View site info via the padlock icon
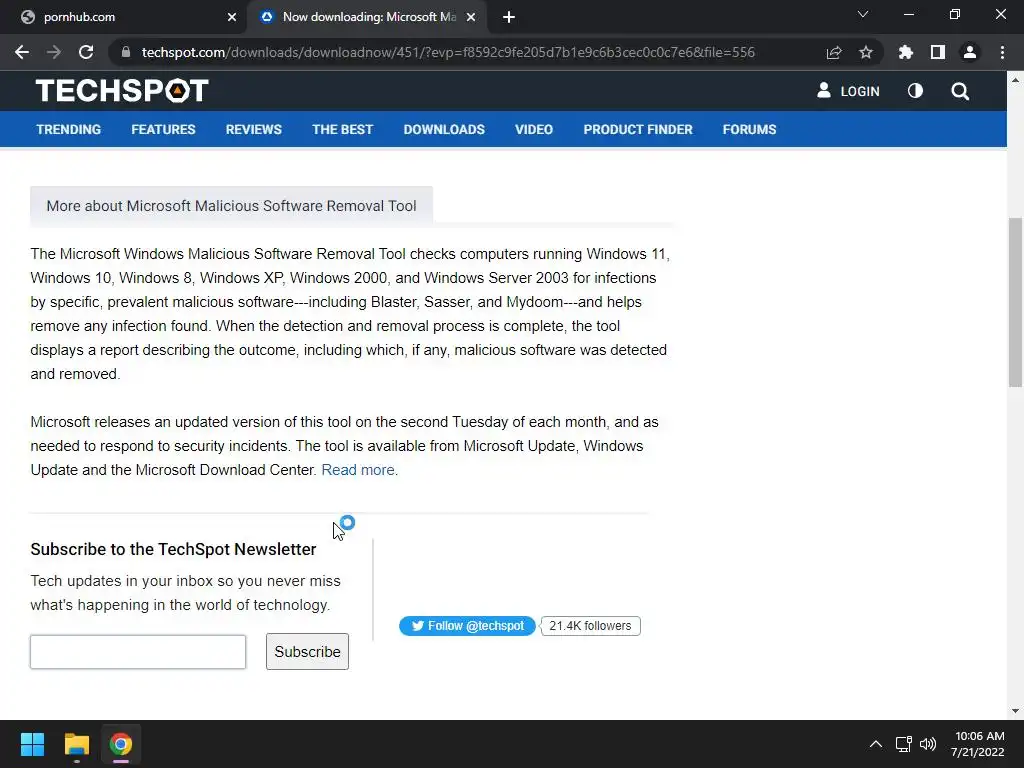 click(126, 52)
